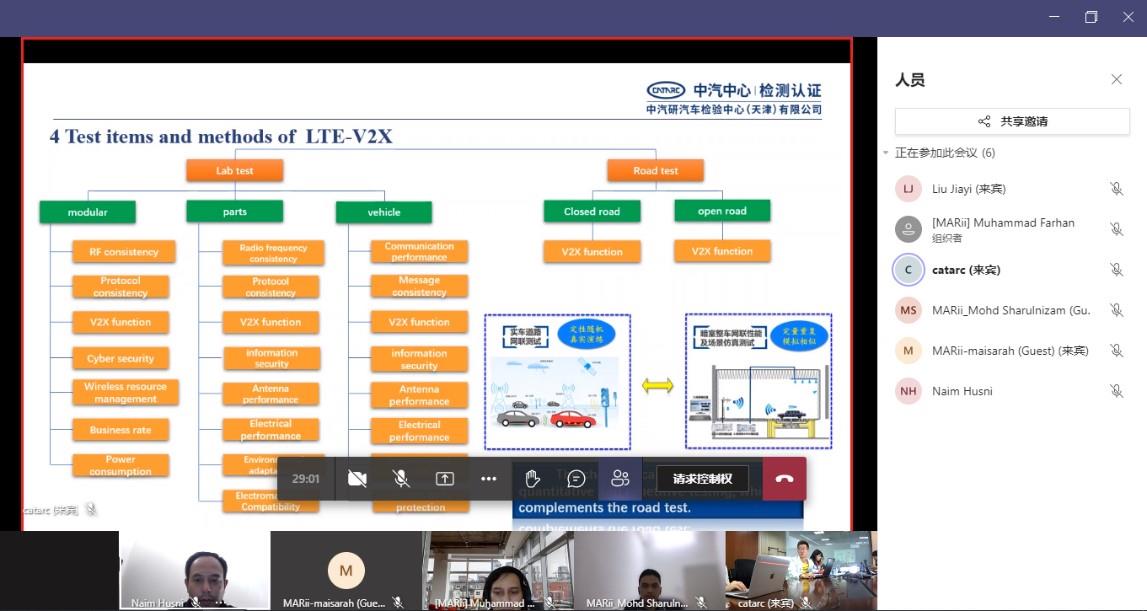Hang up the call with red phone button
Viewport: 1147px width, 611px height.
tap(784, 479)
